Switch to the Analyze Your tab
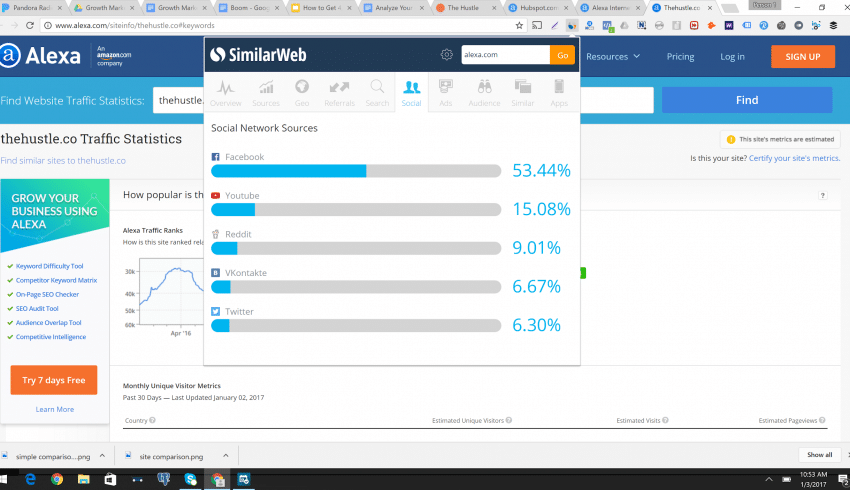This screenshot has height=490, width=850. pyautogui.click(x=394, y=8)
